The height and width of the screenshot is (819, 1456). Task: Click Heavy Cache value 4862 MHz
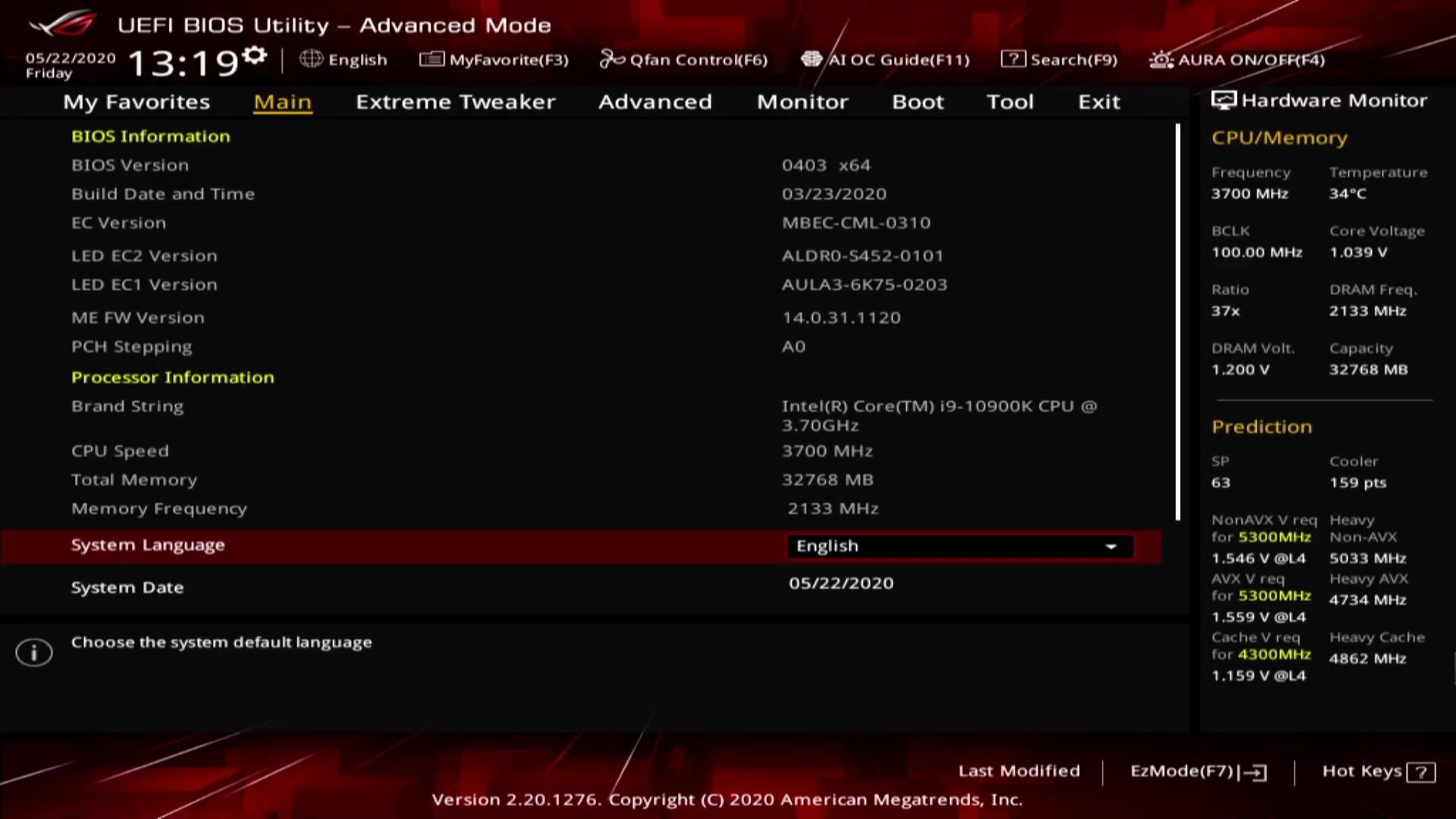[x=1367, y=659]
